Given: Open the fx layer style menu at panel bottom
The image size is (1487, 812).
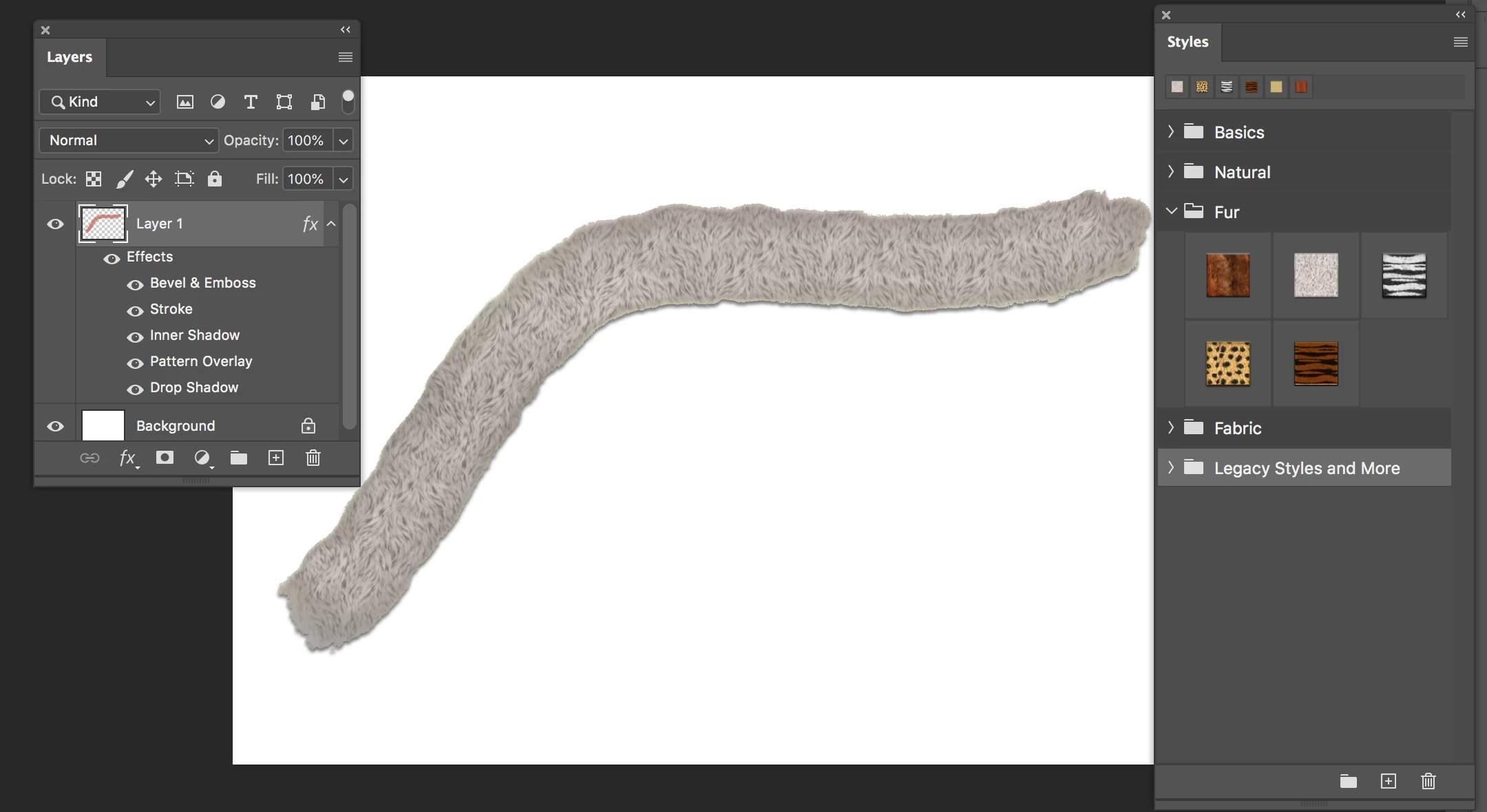Looking at the screenshot, I should tap(127, 458).
